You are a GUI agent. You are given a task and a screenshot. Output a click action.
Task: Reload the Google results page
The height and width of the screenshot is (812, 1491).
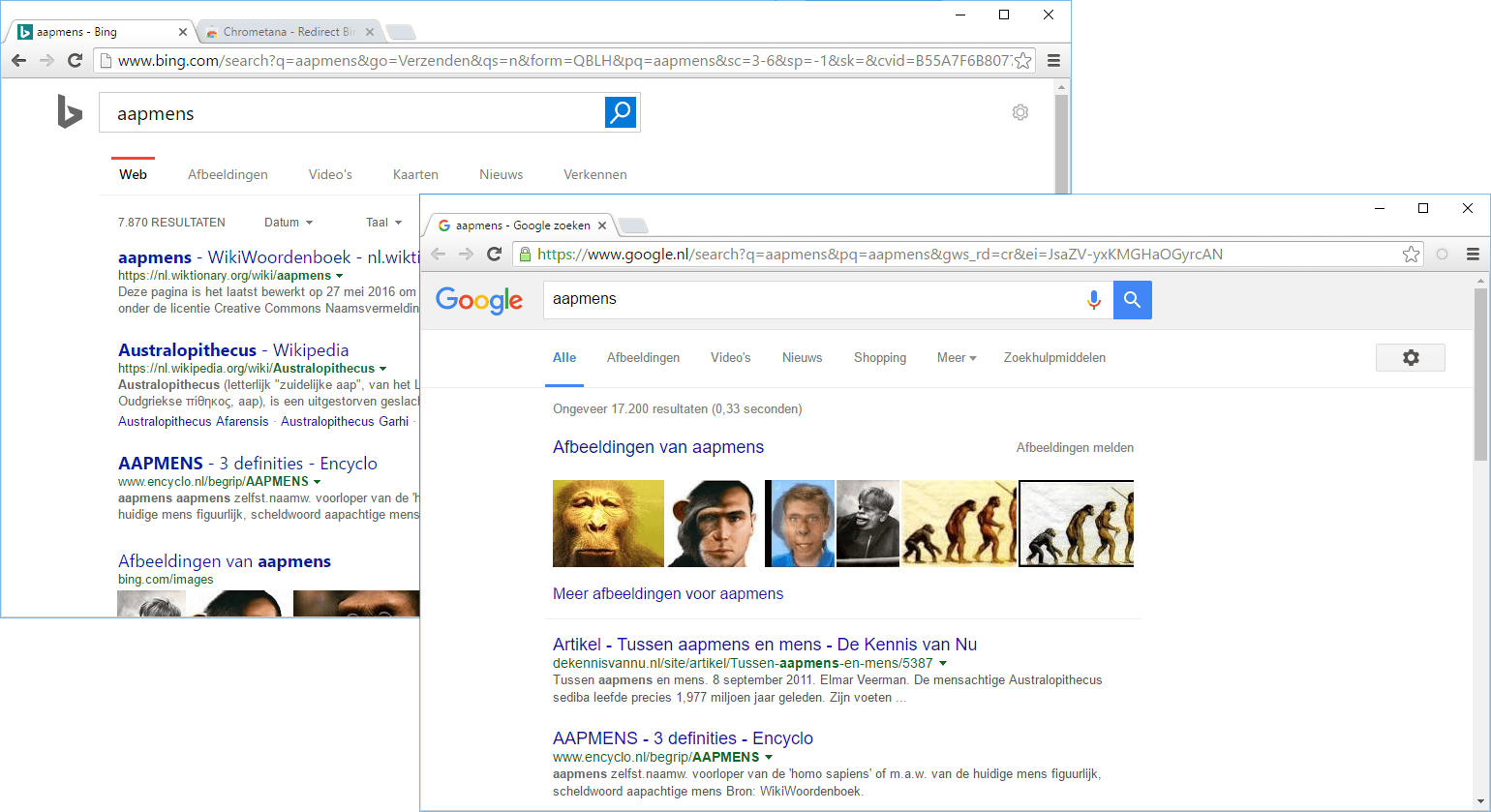click(x=494, y=255)
